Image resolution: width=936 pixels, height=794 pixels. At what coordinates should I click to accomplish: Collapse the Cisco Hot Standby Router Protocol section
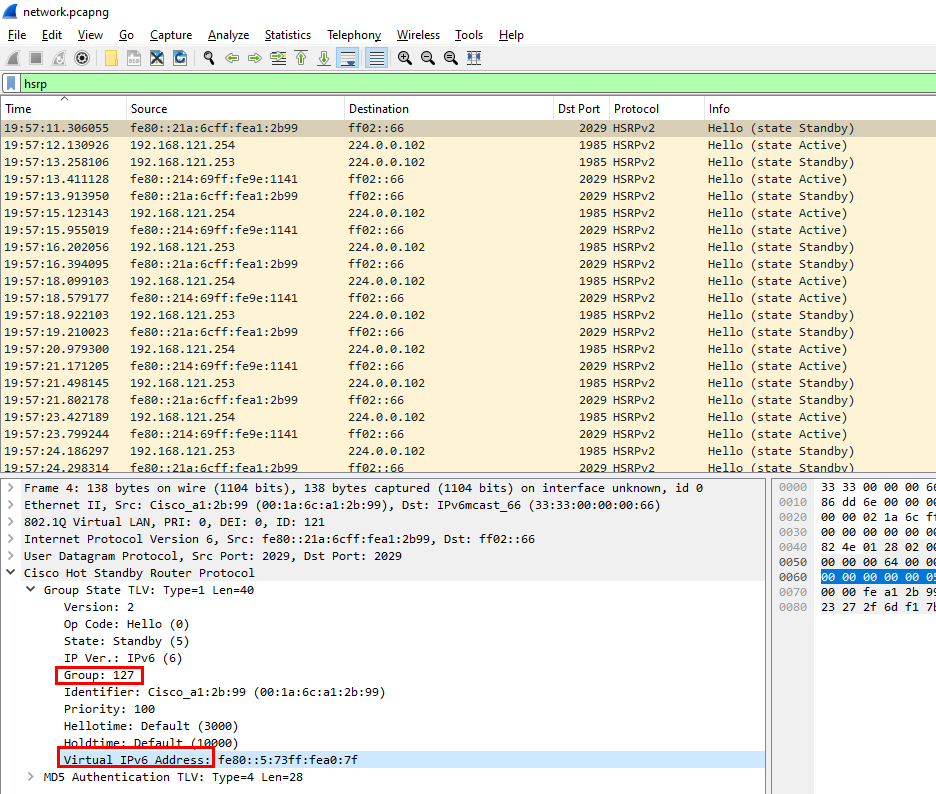[11, 573]
